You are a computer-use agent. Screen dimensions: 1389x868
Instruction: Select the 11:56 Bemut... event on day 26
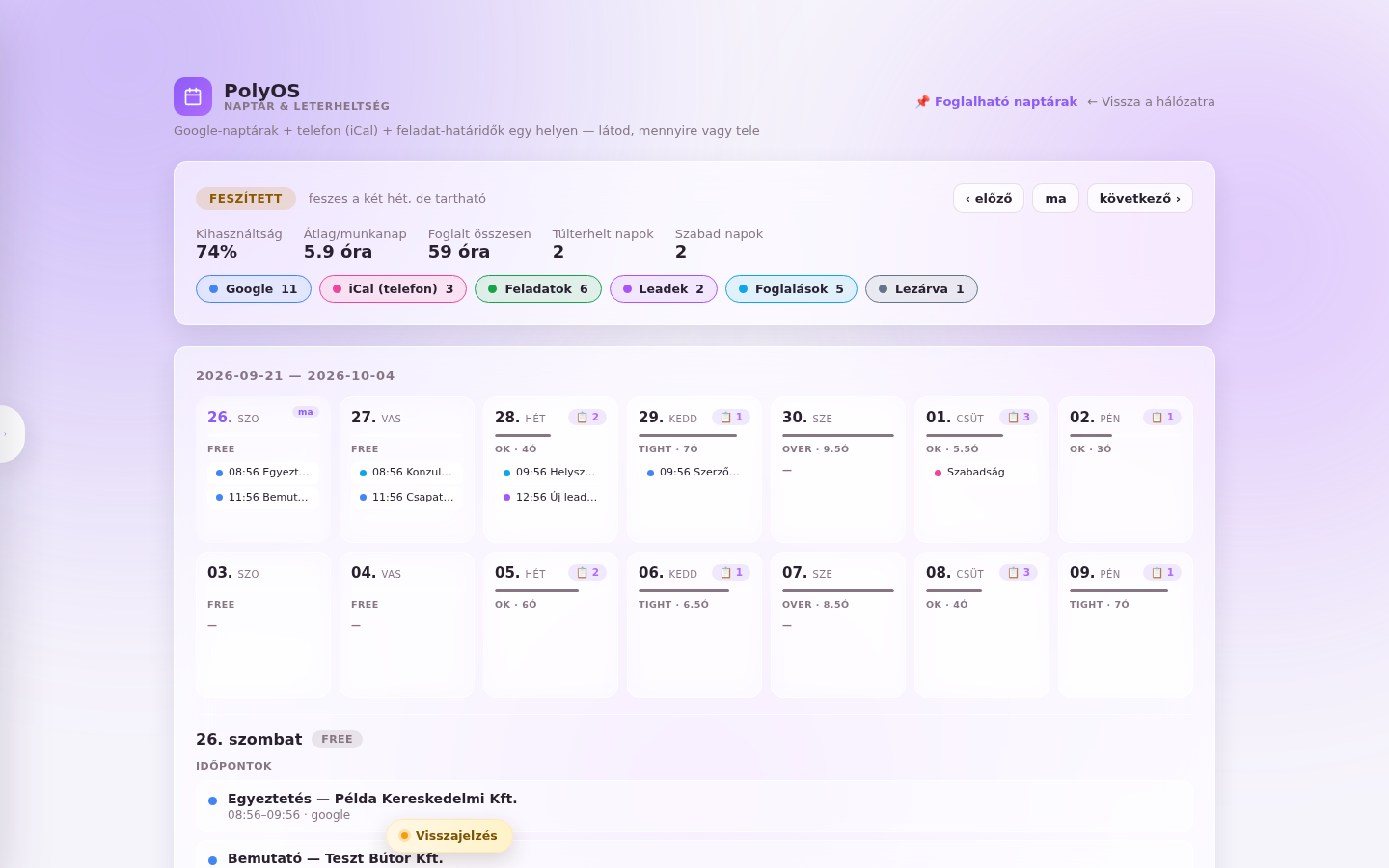(263, 498)
